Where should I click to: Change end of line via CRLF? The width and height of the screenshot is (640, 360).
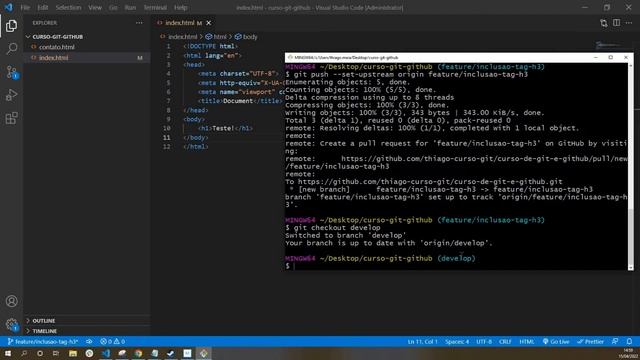point(505,342)
